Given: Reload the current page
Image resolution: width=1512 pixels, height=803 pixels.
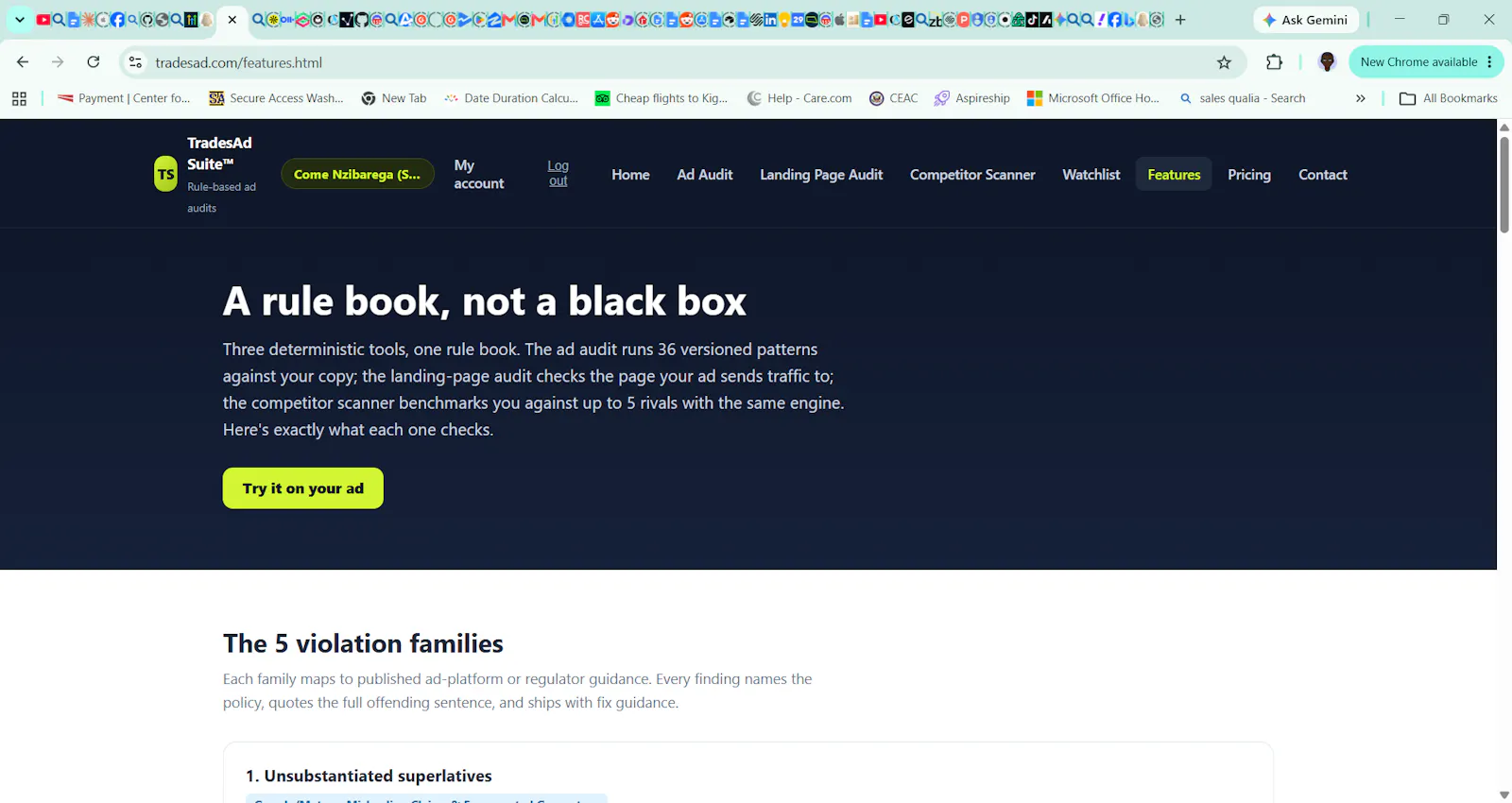Looking at the screenshot, I should click(x=94, y=62).
